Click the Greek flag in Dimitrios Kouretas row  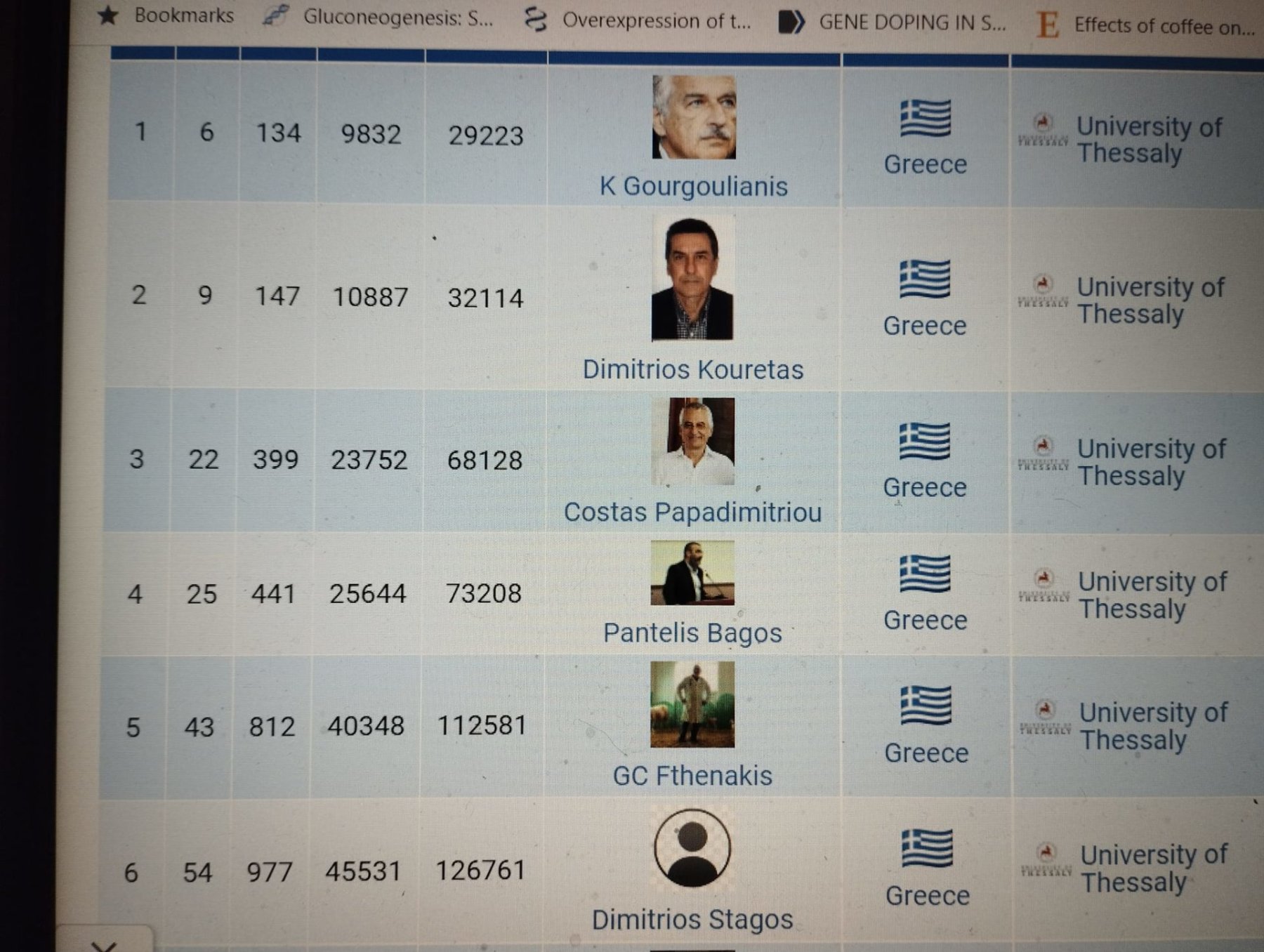coord(925,279)
